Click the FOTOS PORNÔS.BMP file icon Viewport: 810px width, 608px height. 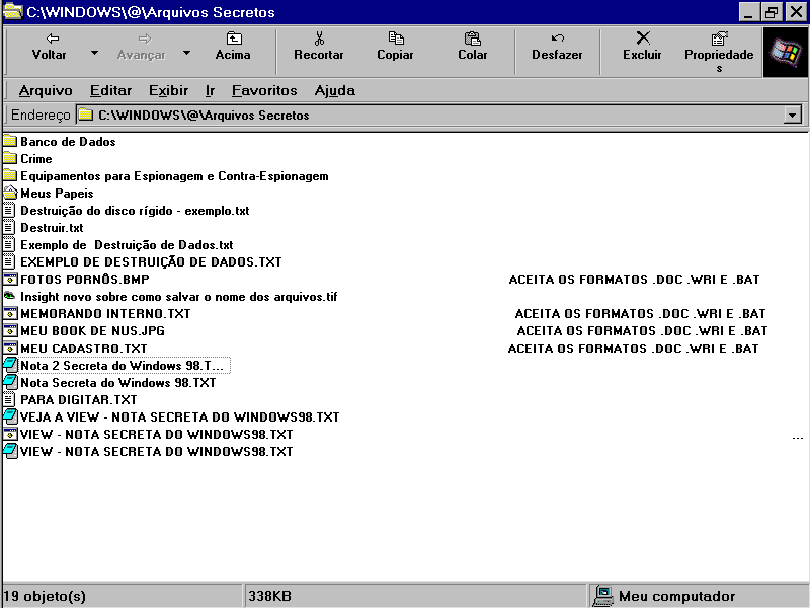10,279
